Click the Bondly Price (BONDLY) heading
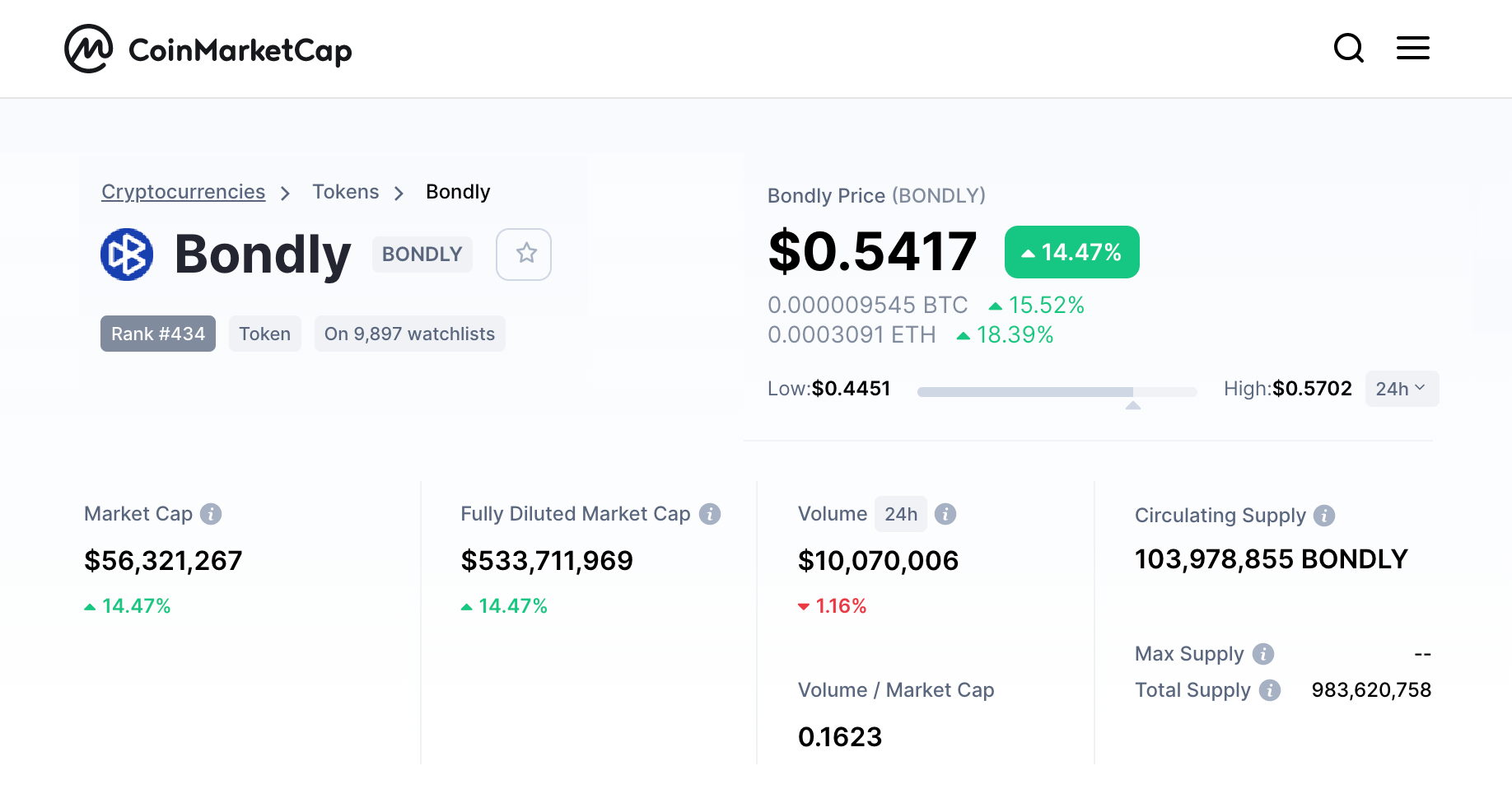1512x794 pixels. pyautogui.click(x=876, y=196)
